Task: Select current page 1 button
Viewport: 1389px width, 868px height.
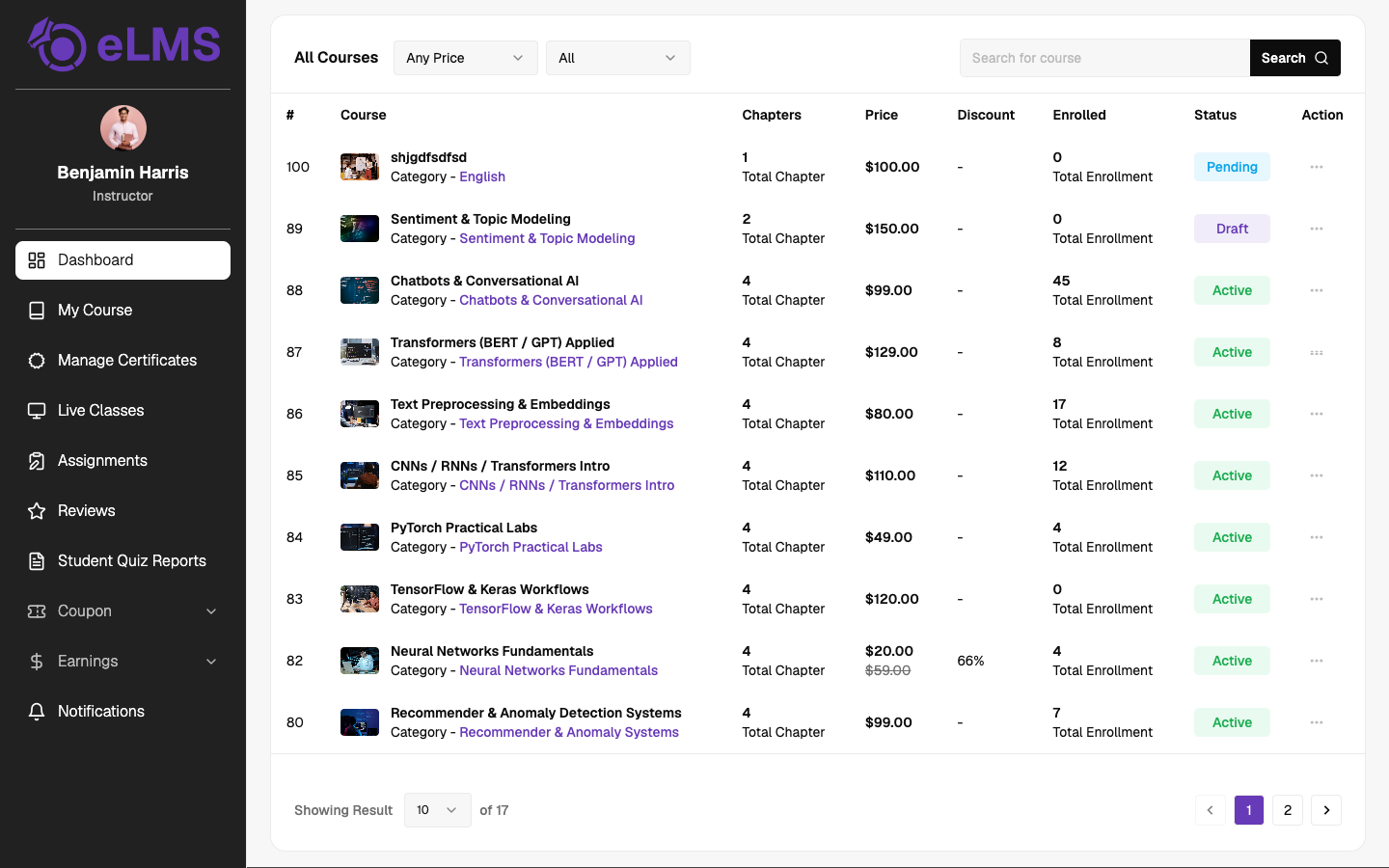Action: pos(1249,810)
